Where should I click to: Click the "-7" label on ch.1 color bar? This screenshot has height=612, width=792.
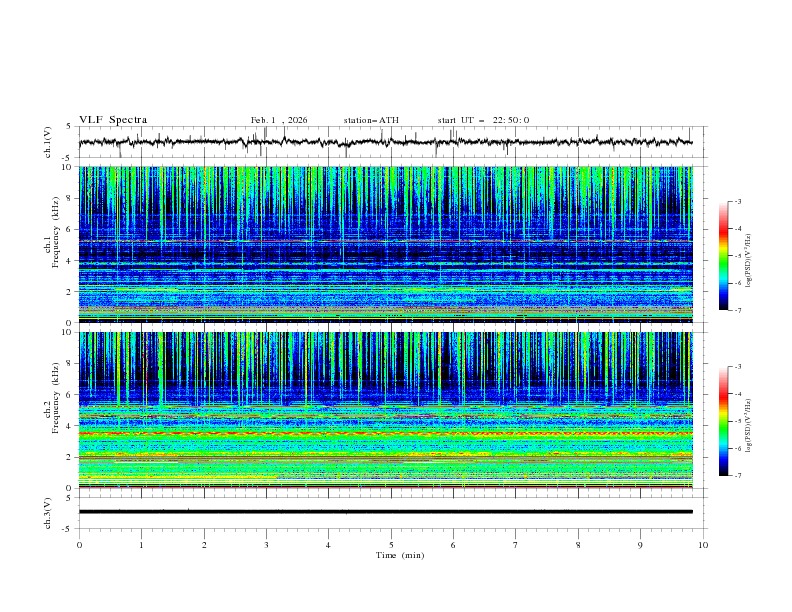[x=737, y=310]
